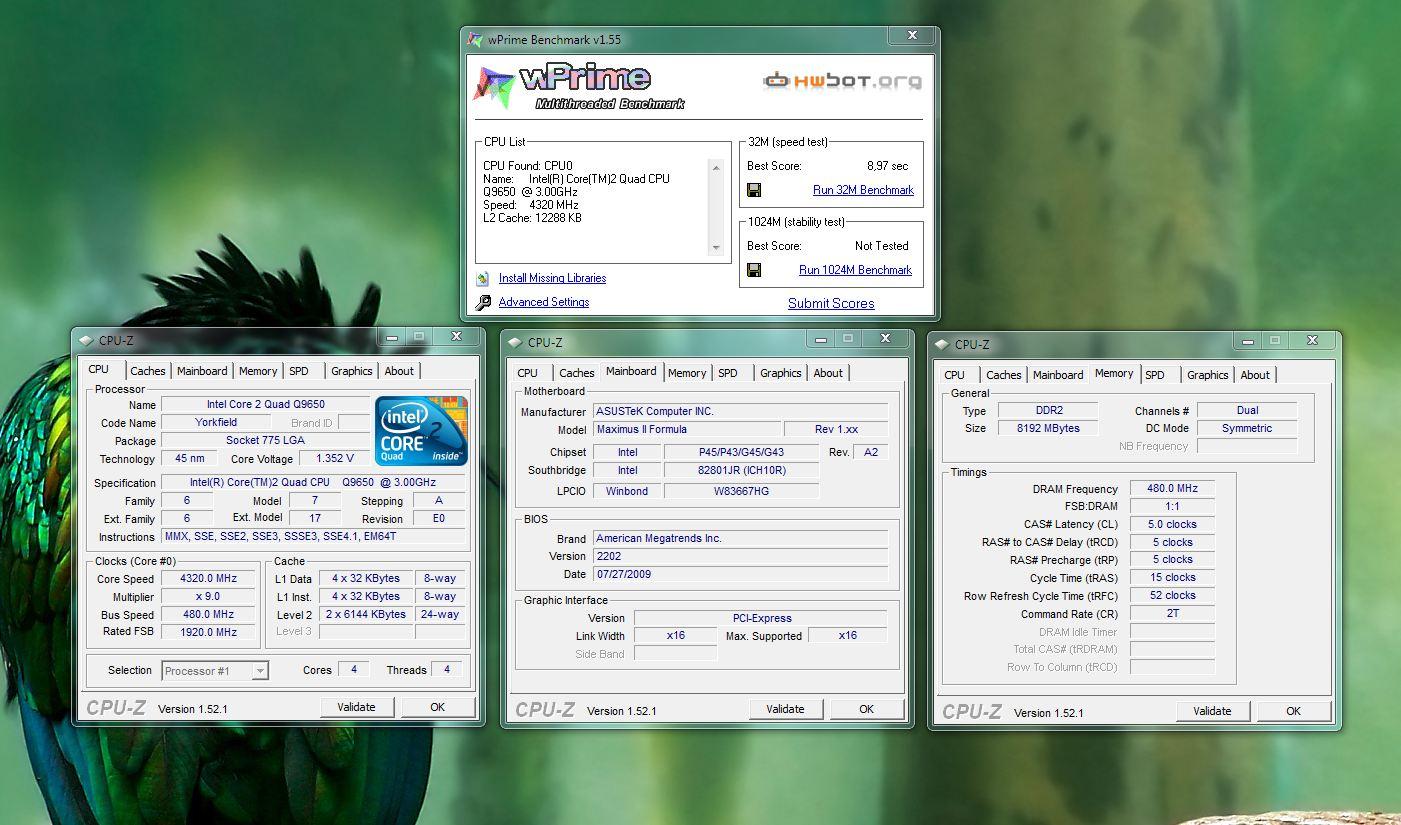
Task: Switch to CPU tab in Mainboard CPU-Z window
Action: click(528, 373)
